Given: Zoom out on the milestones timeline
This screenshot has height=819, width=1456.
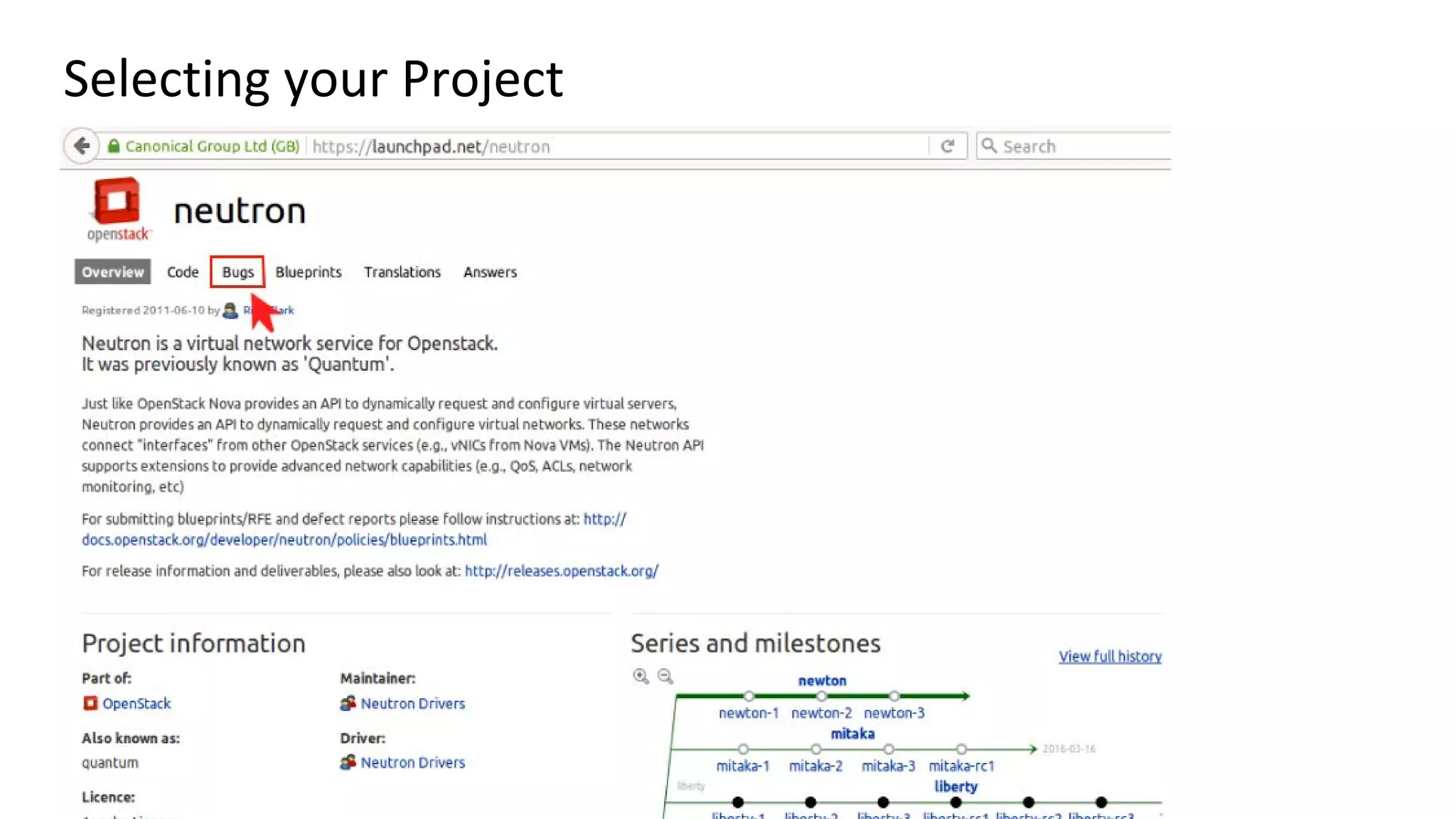Looking at the screenshot, I should 665,676.
